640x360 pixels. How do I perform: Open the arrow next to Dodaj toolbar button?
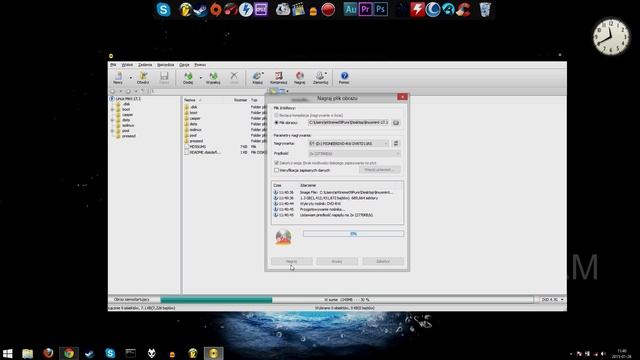tap(200, 78)
